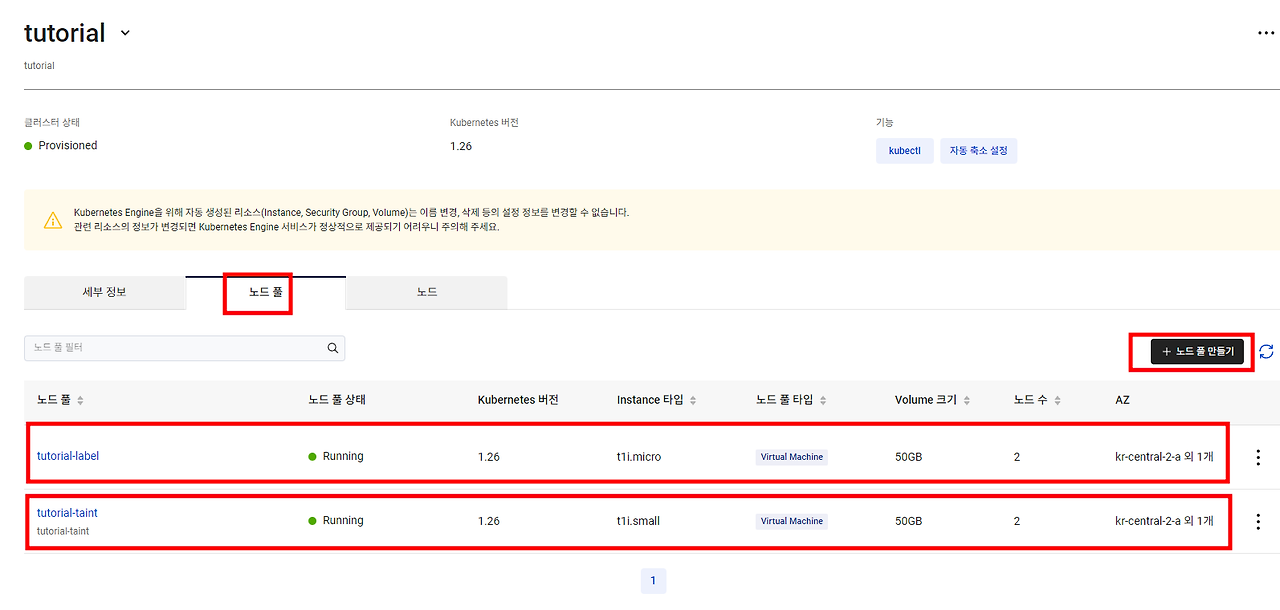Click the warning triangle icon in notice banner
This screenshot has height=610, width=1280.
point(53,220)
